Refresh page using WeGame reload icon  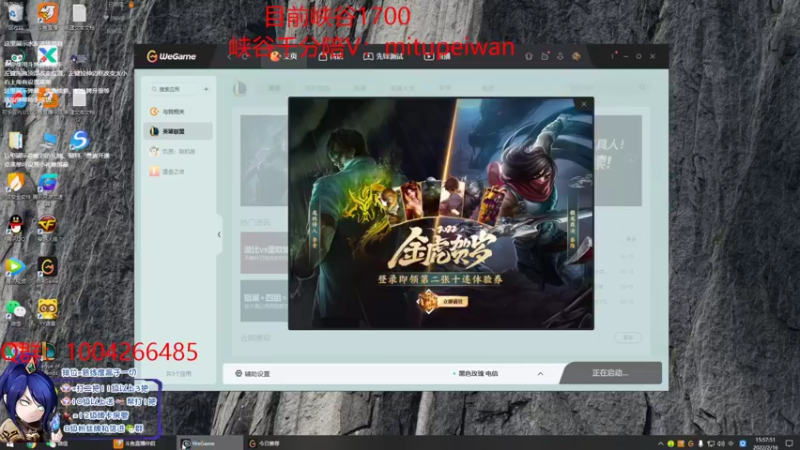[x=245, y=57]
